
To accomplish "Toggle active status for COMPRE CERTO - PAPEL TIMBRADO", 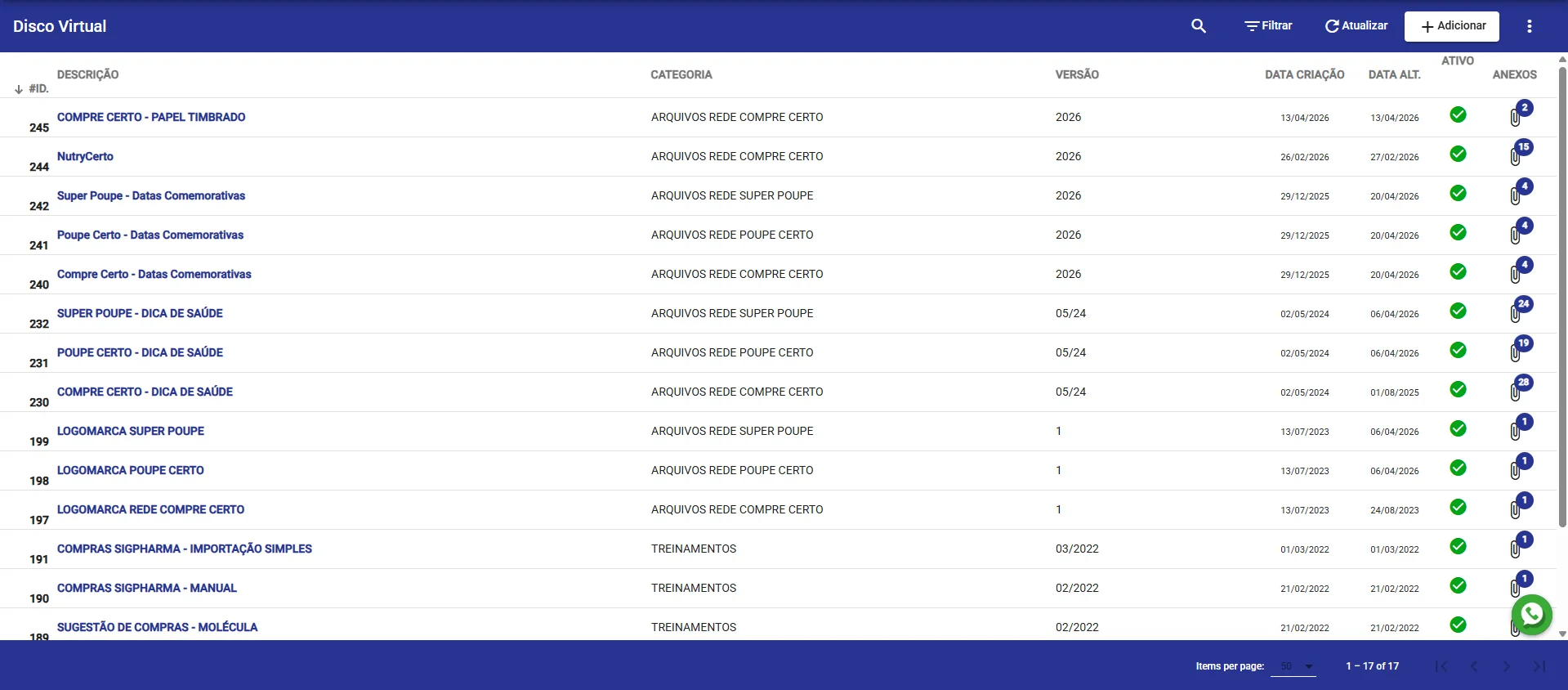I will coord(1458,114).
